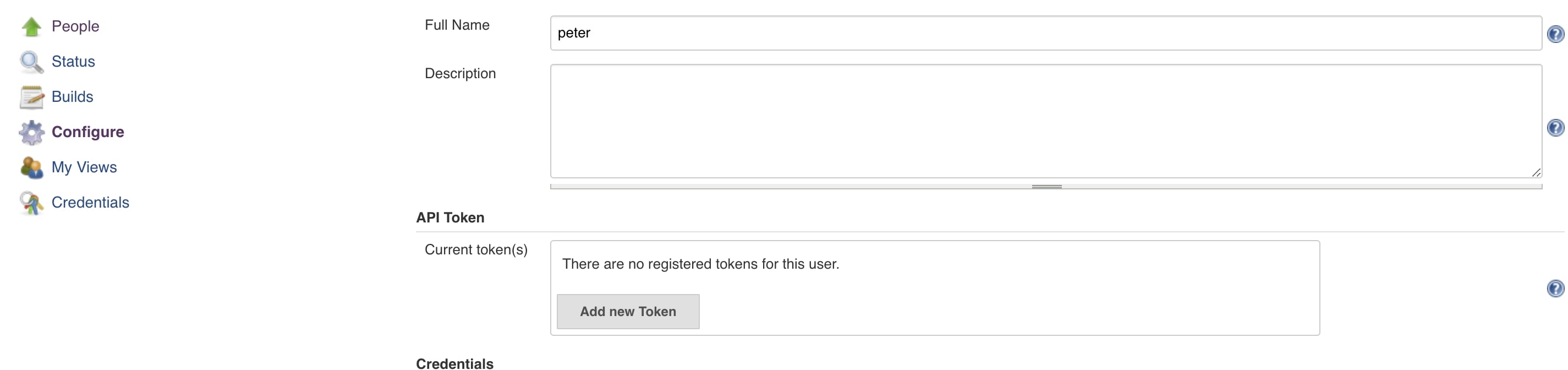This screenshot has width=1568, height=370.
Task: Open the Credentials sidebar text link
Action: [x=90, y=203]
